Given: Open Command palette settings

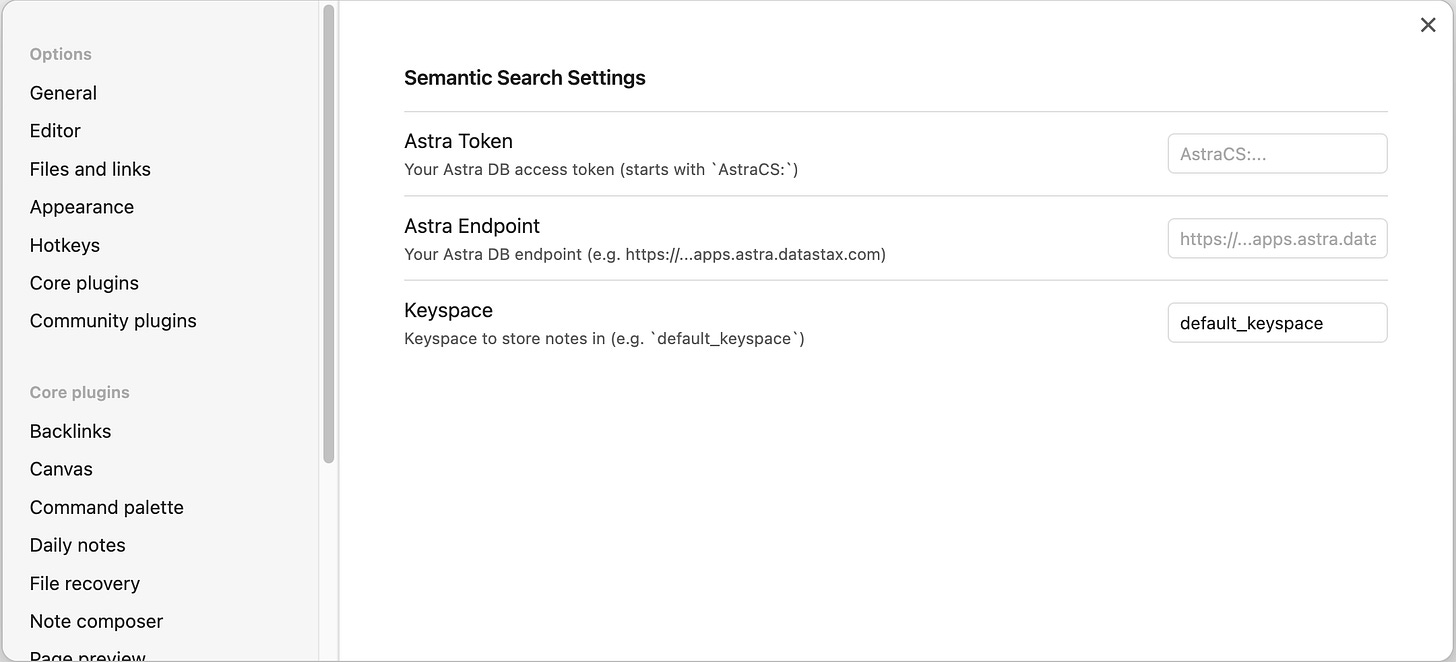Looking at the screenshot, I should [107, 507].
